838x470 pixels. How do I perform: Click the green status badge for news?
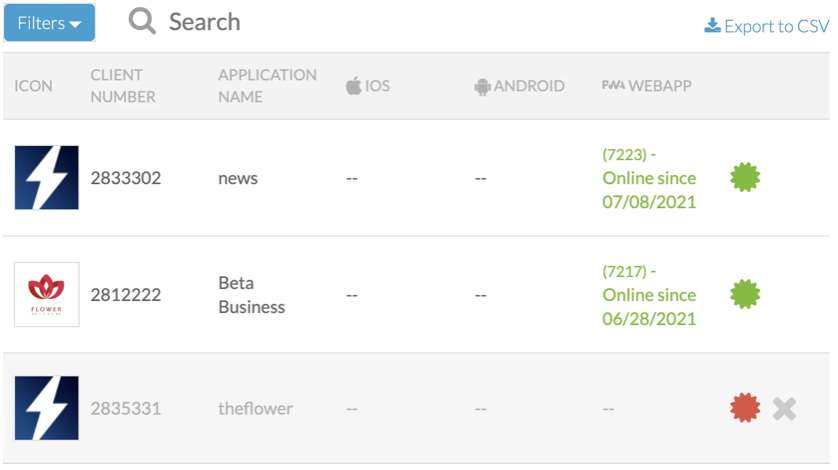click(745, 178)
